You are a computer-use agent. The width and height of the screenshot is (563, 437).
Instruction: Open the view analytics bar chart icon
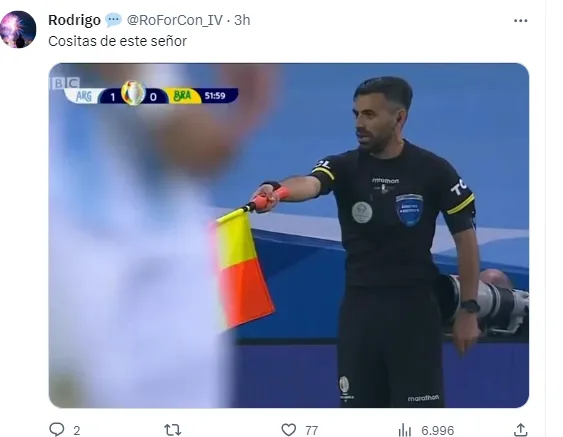coord(405,430)
